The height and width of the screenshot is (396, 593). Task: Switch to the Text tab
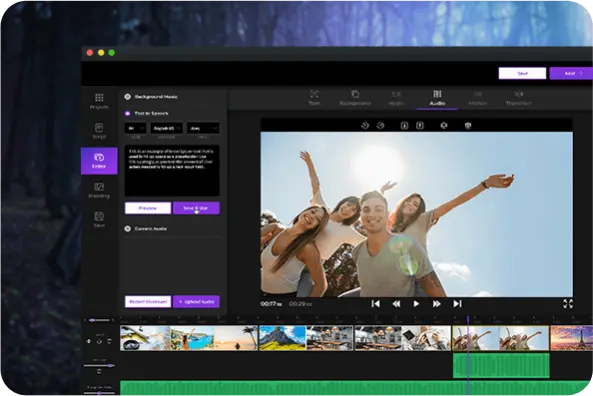pos(314,98)
